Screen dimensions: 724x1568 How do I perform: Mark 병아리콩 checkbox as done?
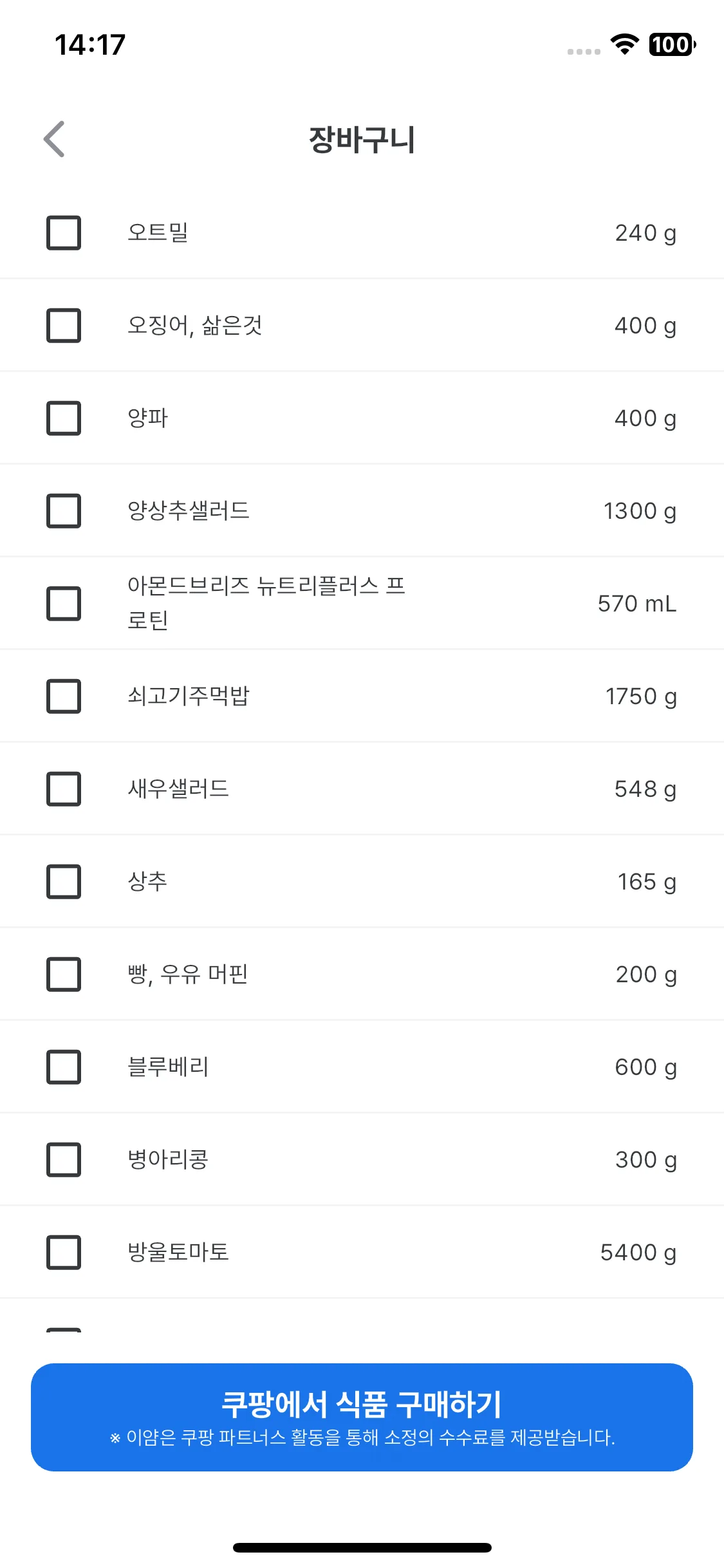[64, 1159]
